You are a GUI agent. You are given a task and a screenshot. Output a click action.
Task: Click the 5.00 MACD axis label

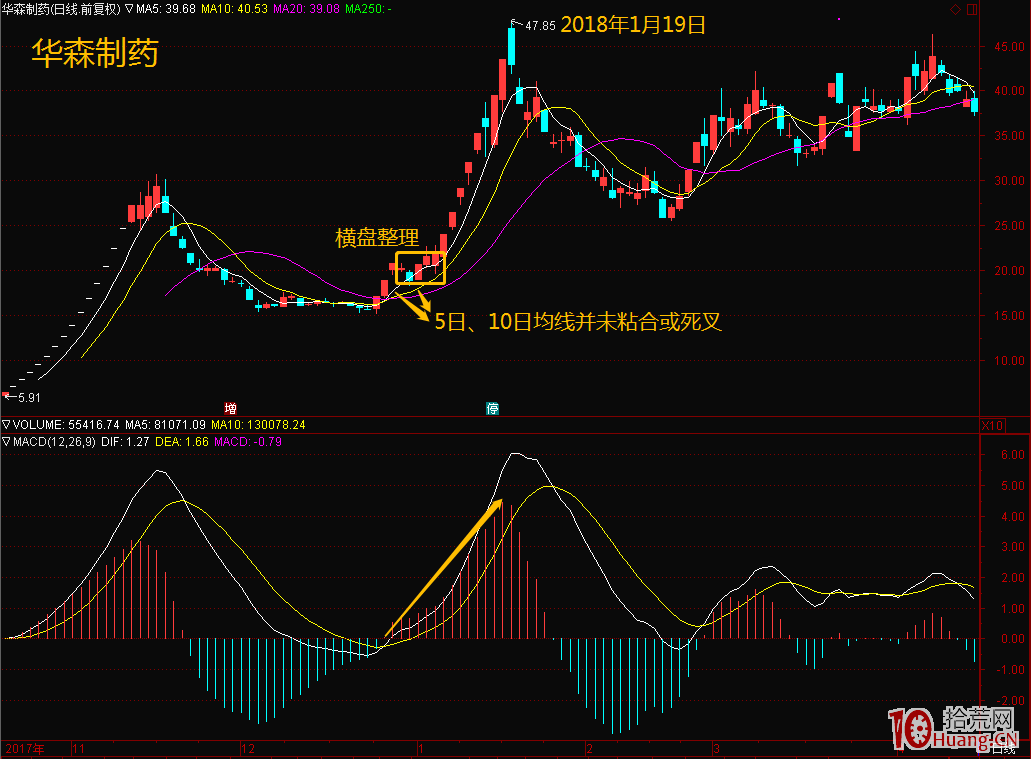pos(1013,486)
